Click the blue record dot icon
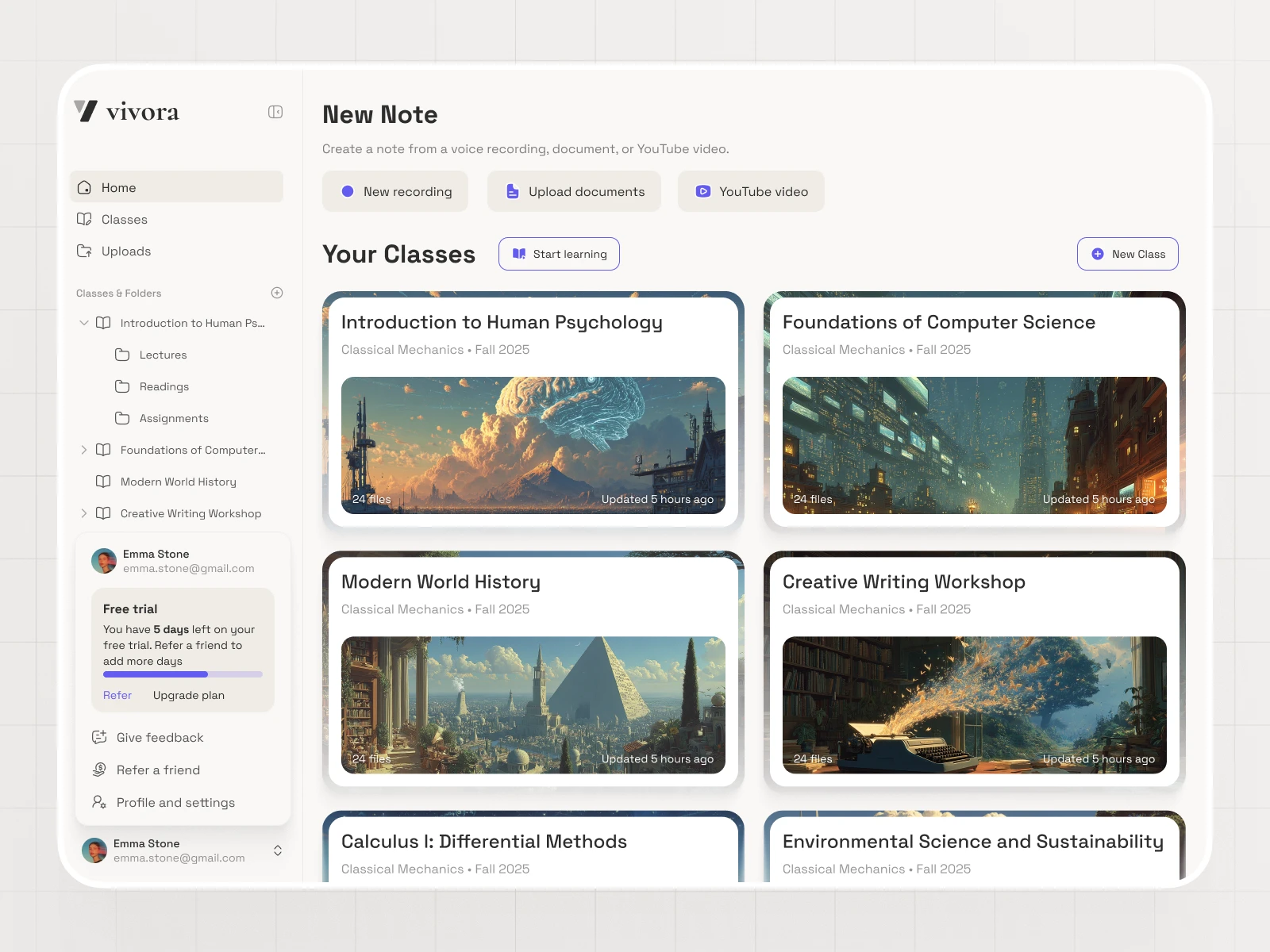Screen dimensions: 1270x952 (x=348, y=191)
